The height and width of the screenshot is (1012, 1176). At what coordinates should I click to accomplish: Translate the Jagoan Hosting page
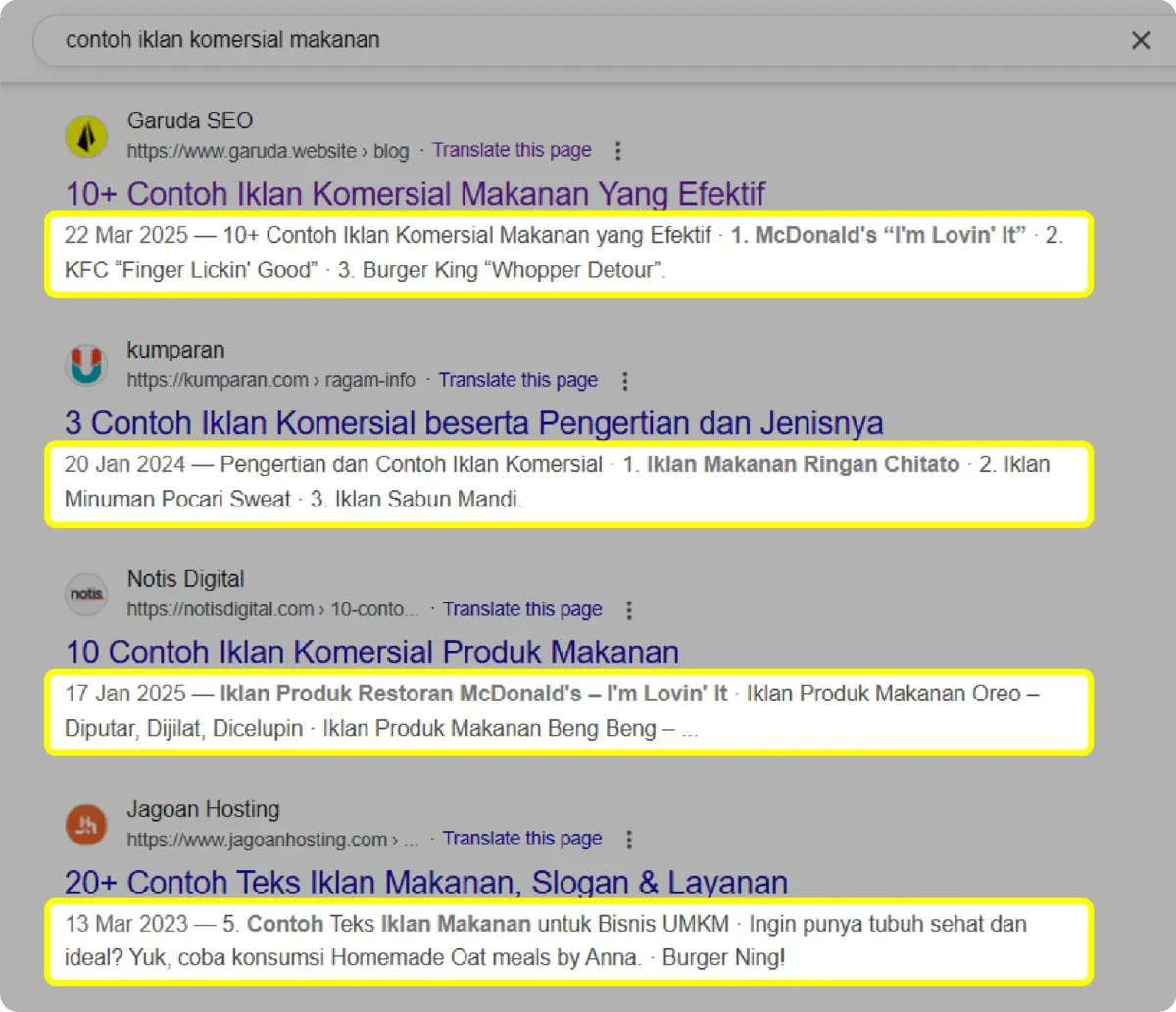point(522,839)
